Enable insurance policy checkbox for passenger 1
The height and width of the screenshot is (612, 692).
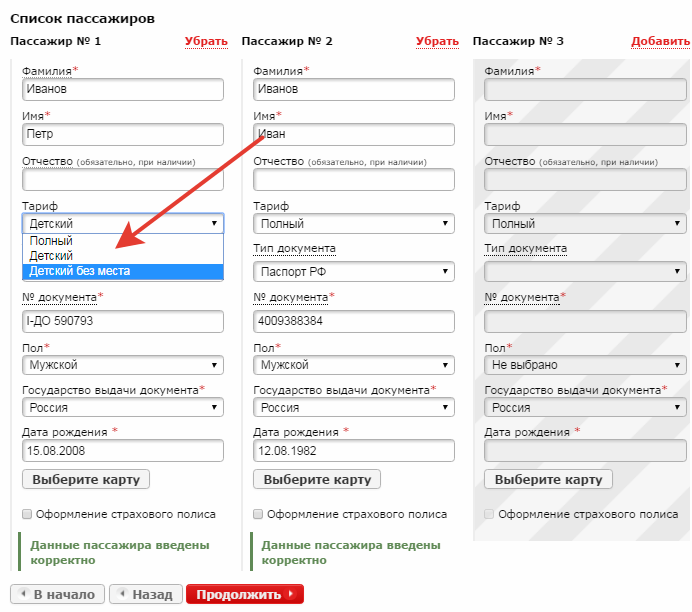coord(27,514)
